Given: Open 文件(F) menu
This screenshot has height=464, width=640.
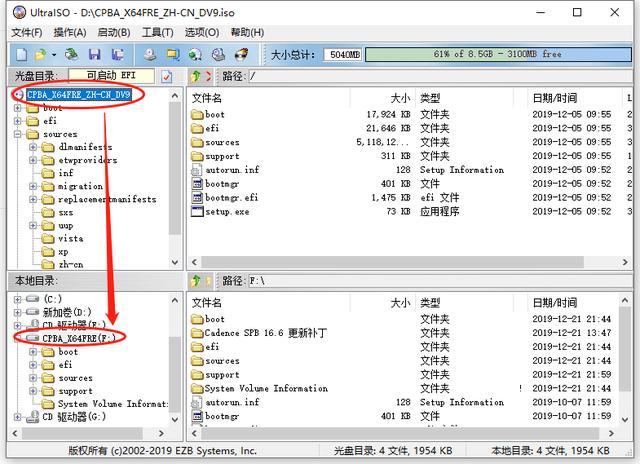Looking at the screenshot, I should 27,33.
